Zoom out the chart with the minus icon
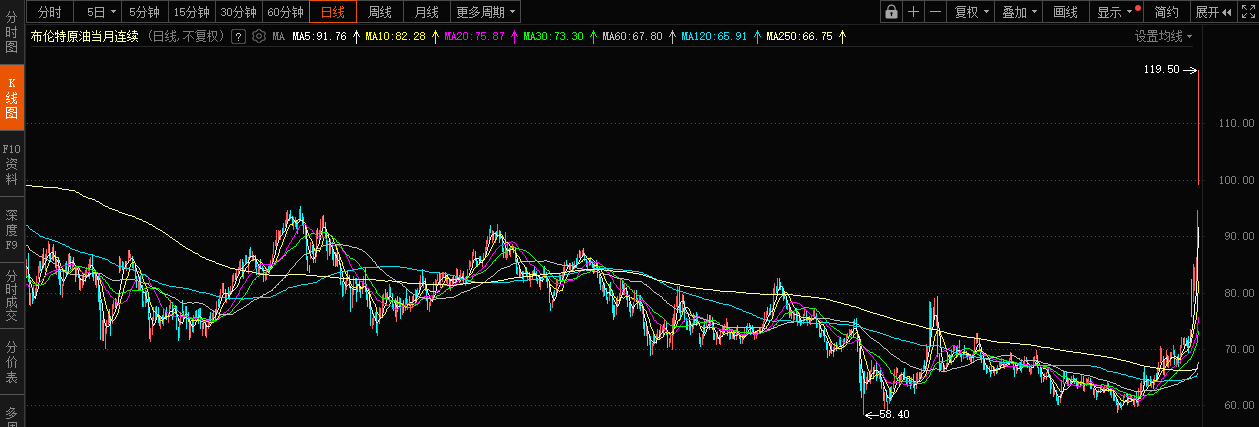 (x=935, y=12)
